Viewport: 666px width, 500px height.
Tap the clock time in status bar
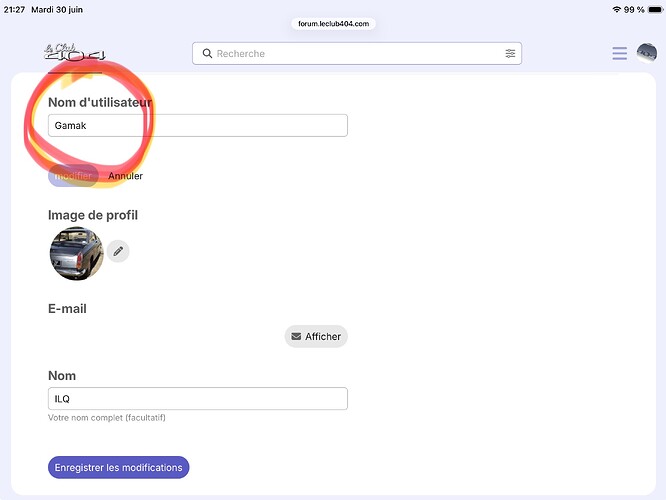pyautogui.click(x=14, y=9)
